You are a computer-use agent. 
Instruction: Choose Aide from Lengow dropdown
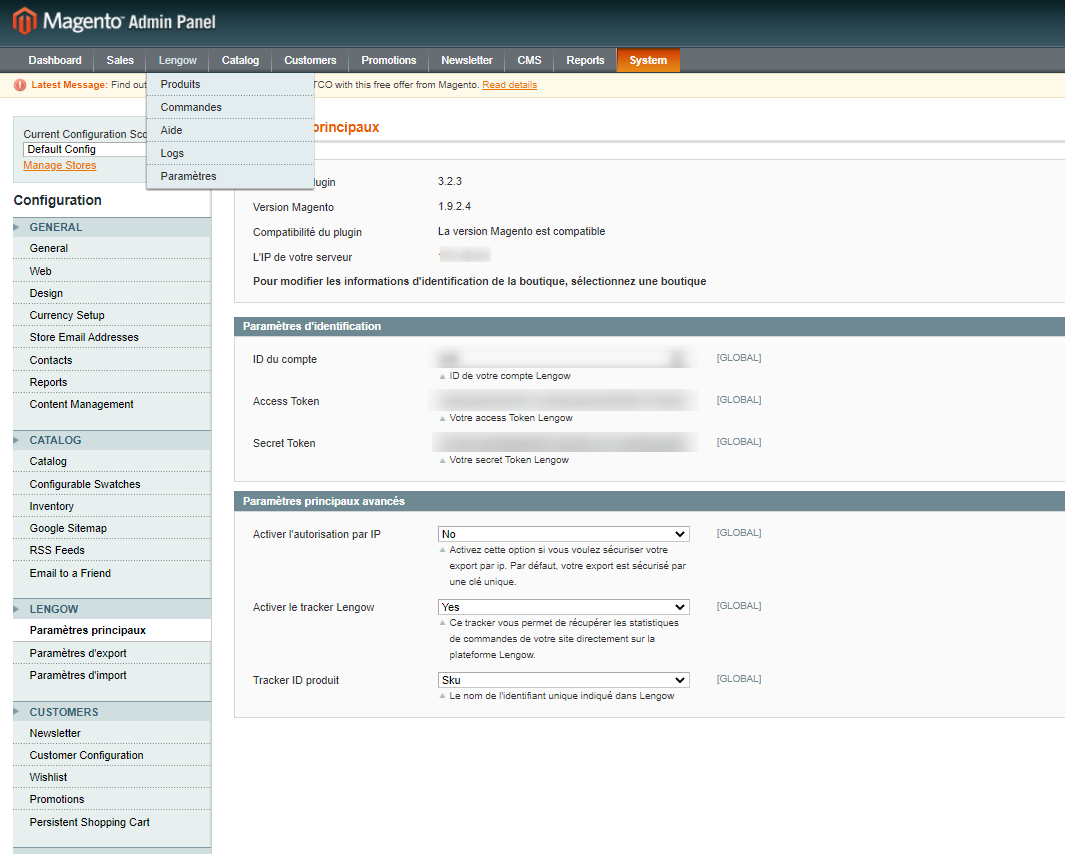click(x=230, y=130)
